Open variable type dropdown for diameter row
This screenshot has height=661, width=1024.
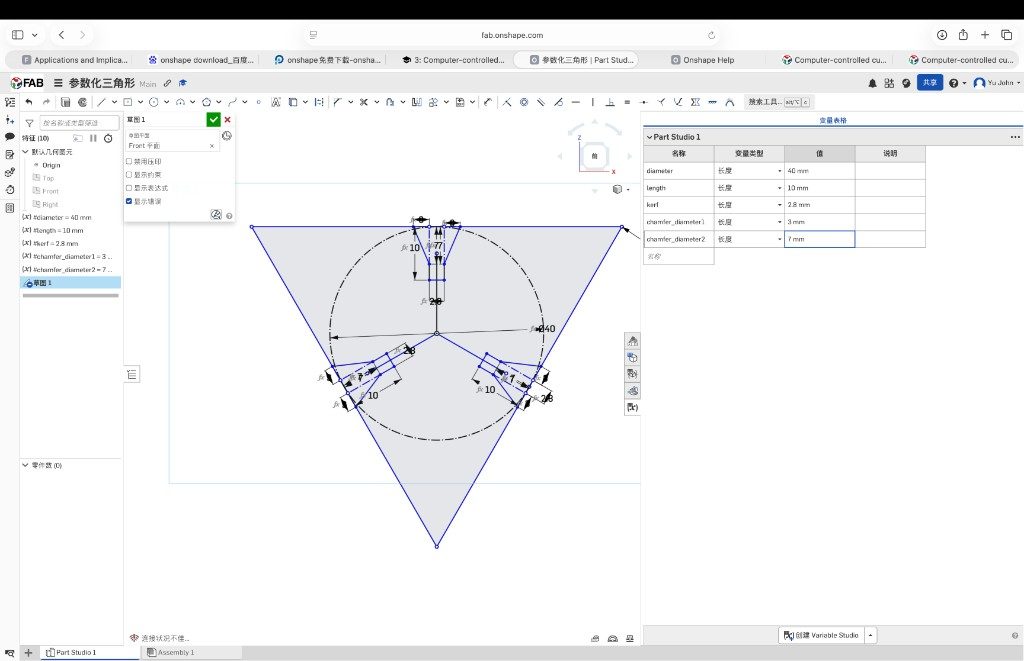[779, 171]
